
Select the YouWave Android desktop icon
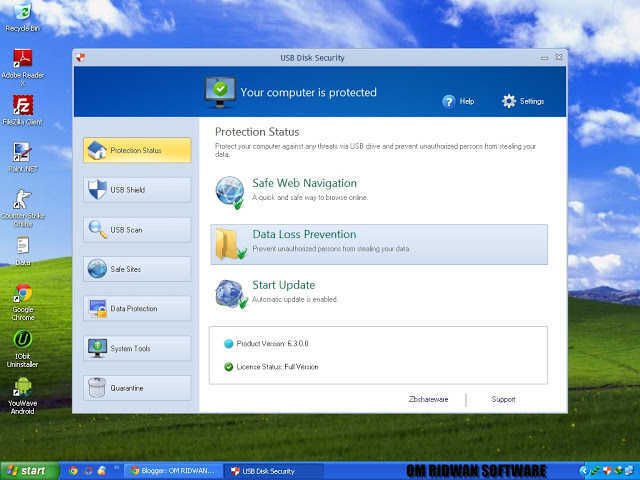point(22,396)
